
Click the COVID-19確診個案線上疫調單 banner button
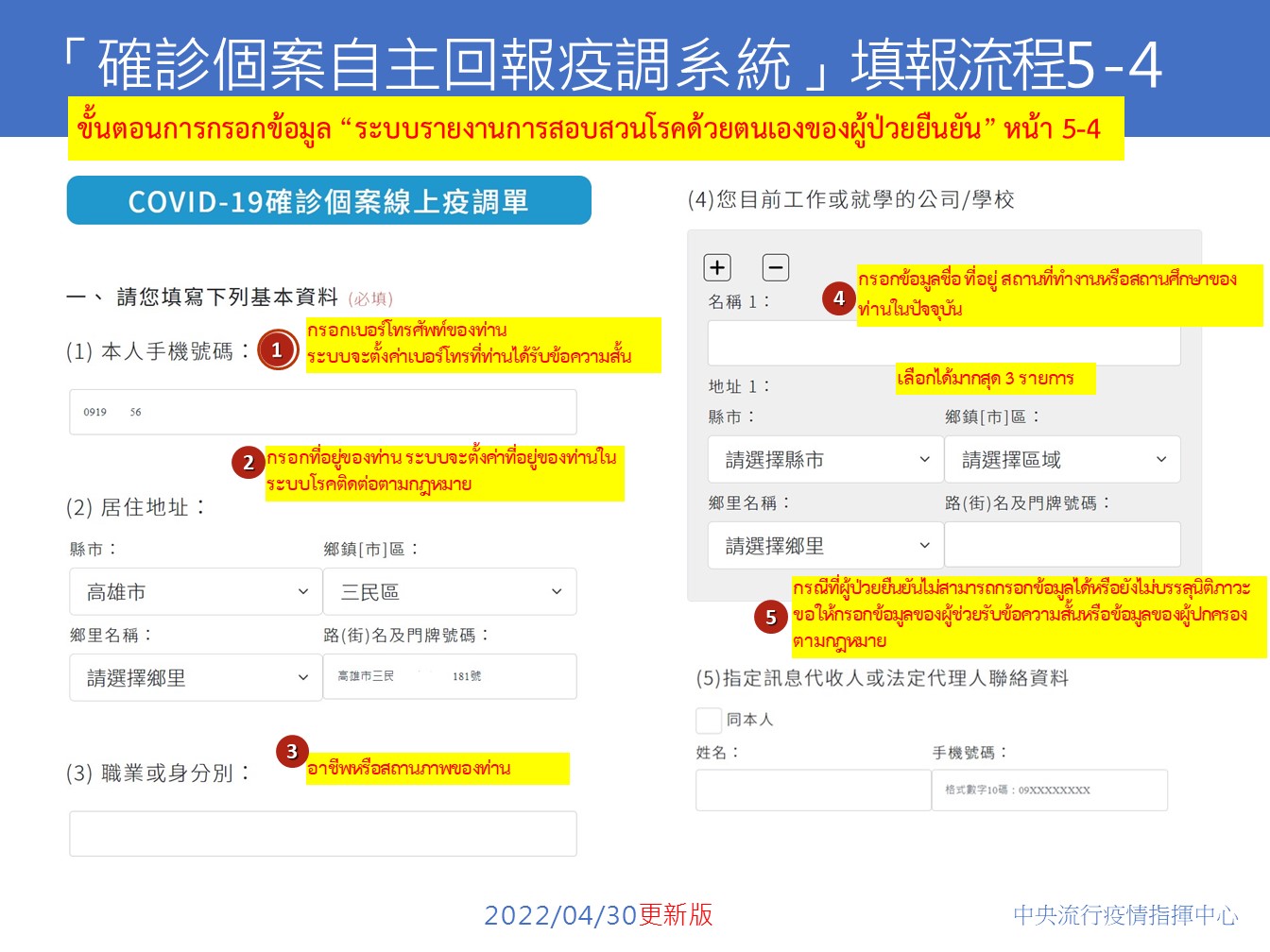pyautogui.click(x=329, y=201)
